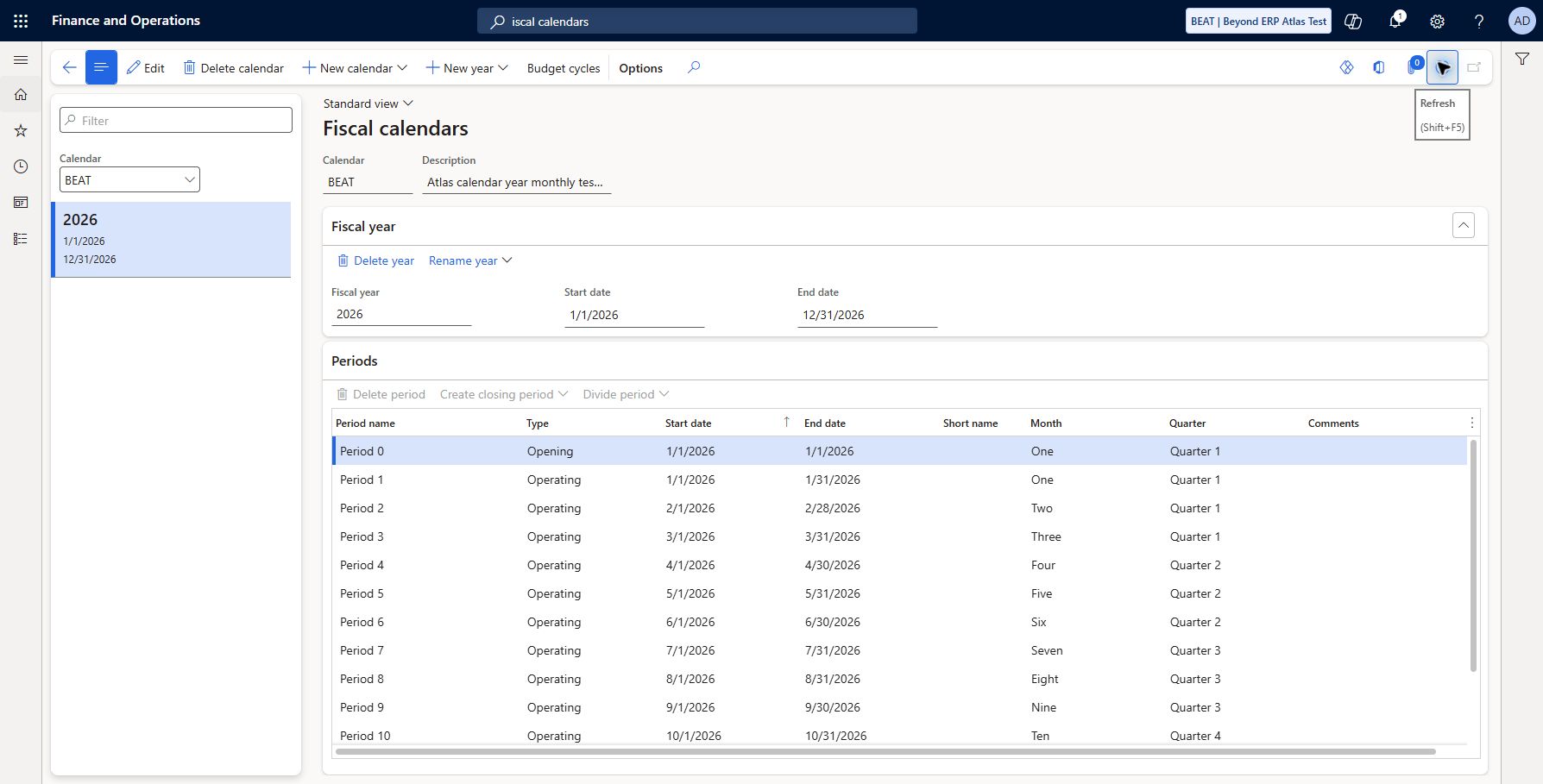Open the settings gear icon
1543x784 pixels.
click(x=1437, y=21)
